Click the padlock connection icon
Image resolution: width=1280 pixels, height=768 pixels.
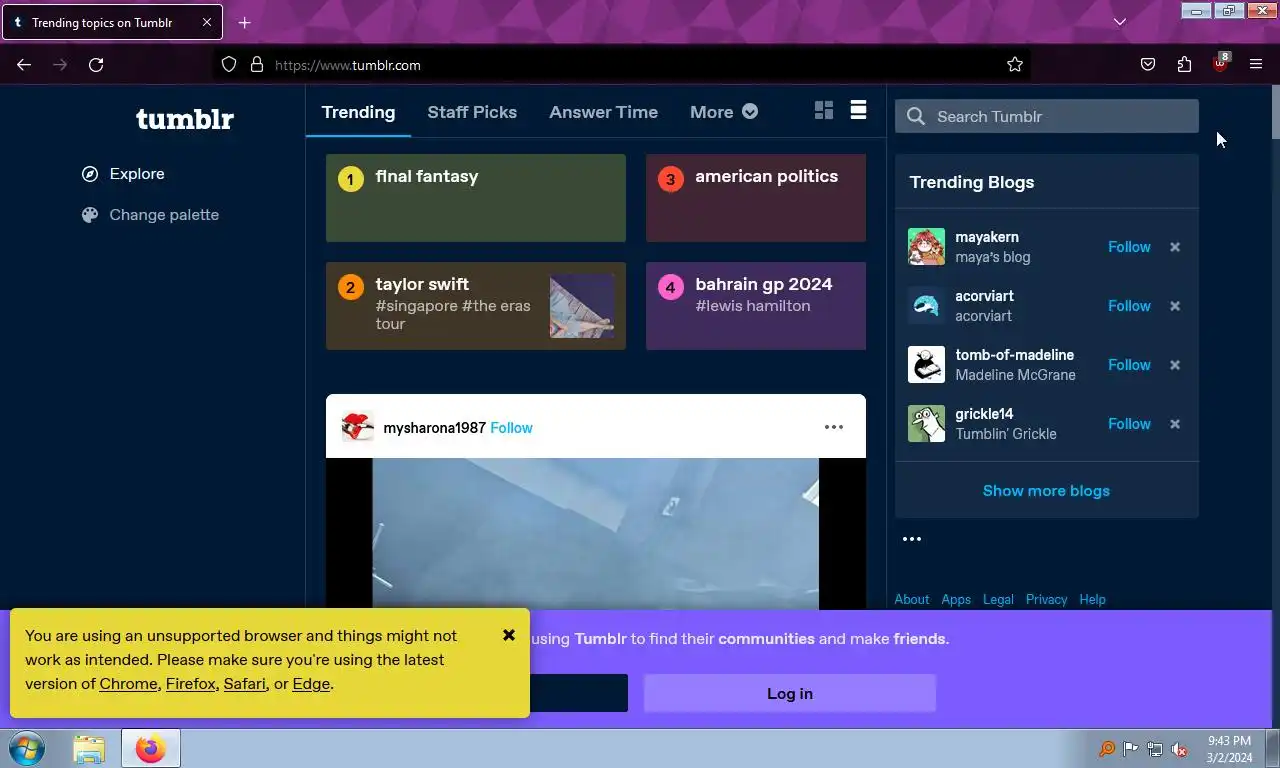click(257, 65)
